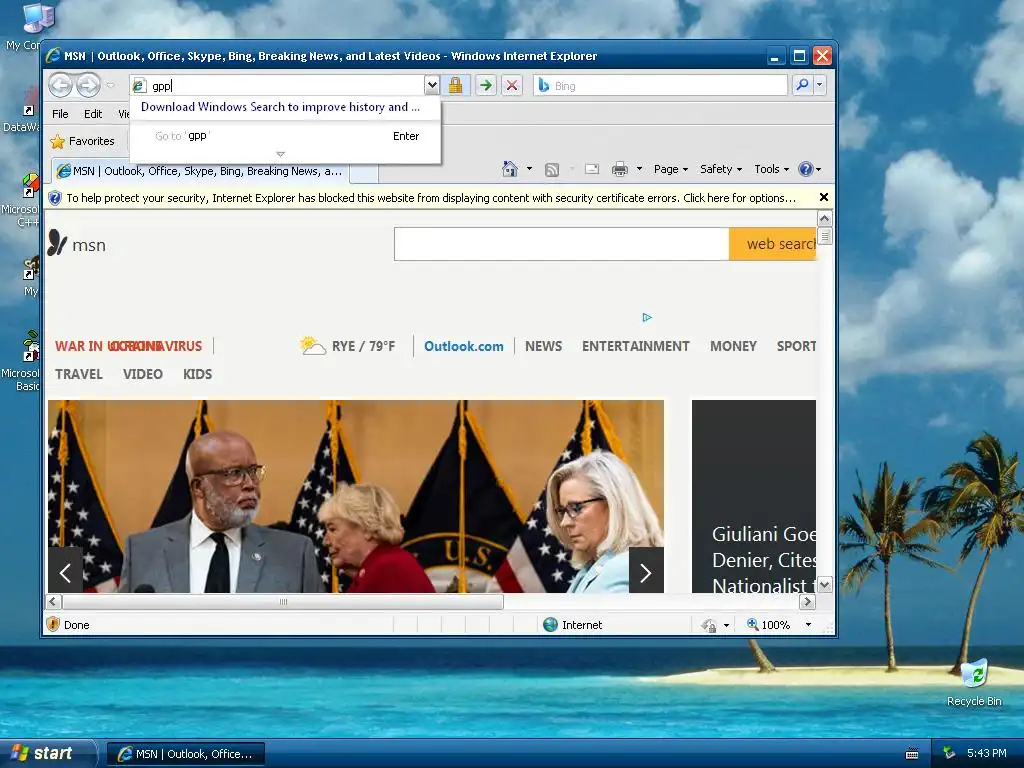Open the Tools menu

771,169
